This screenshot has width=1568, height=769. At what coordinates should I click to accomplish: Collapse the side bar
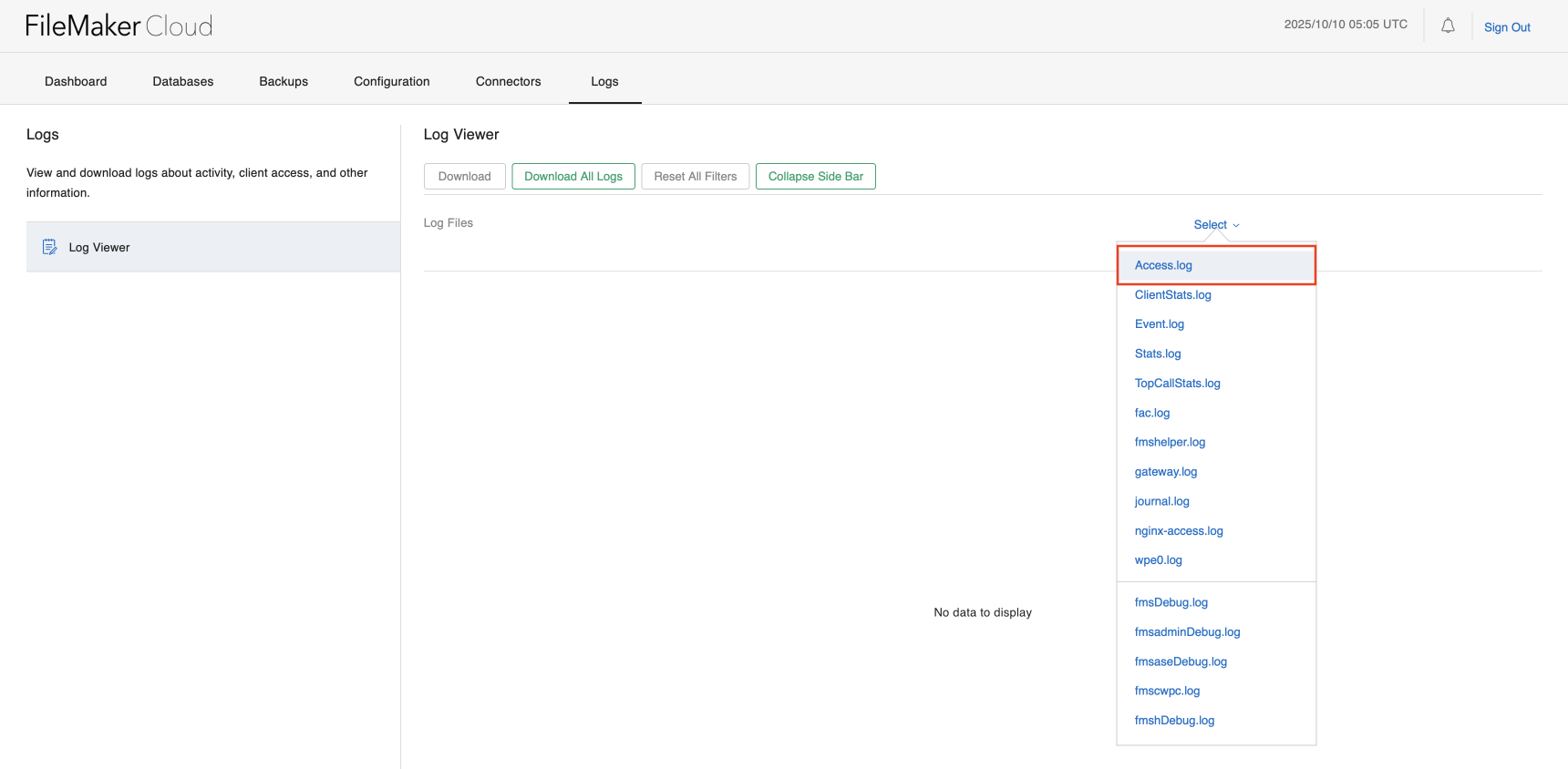coord(815,177)
